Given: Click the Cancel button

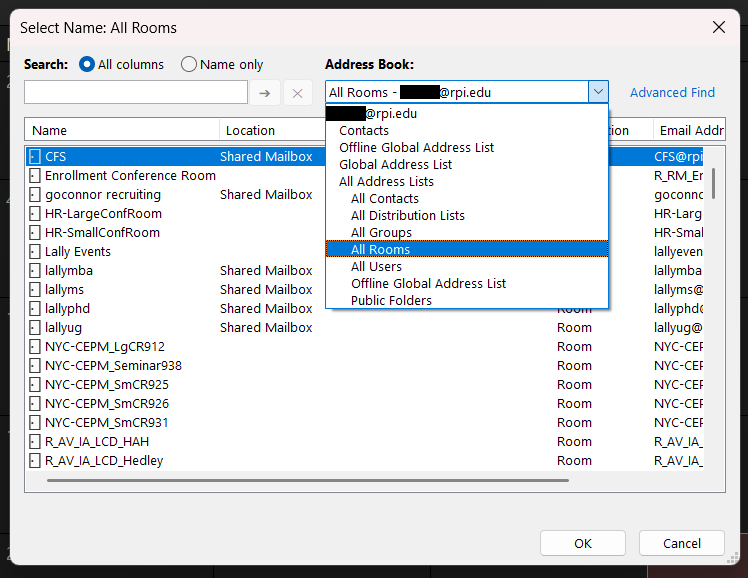Looking at the screenshot, I should pos(682,543).
